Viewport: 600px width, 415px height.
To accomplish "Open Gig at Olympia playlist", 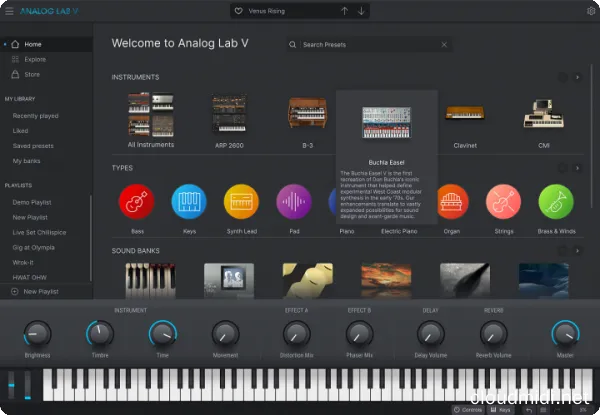I will [33, 247].
